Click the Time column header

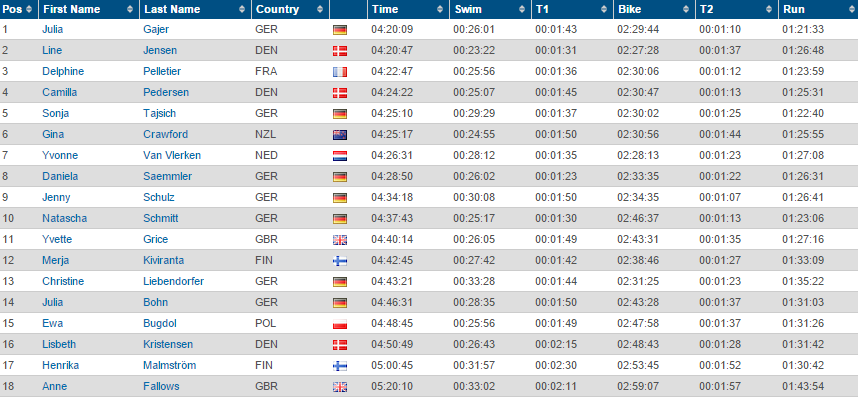[408, 9]
